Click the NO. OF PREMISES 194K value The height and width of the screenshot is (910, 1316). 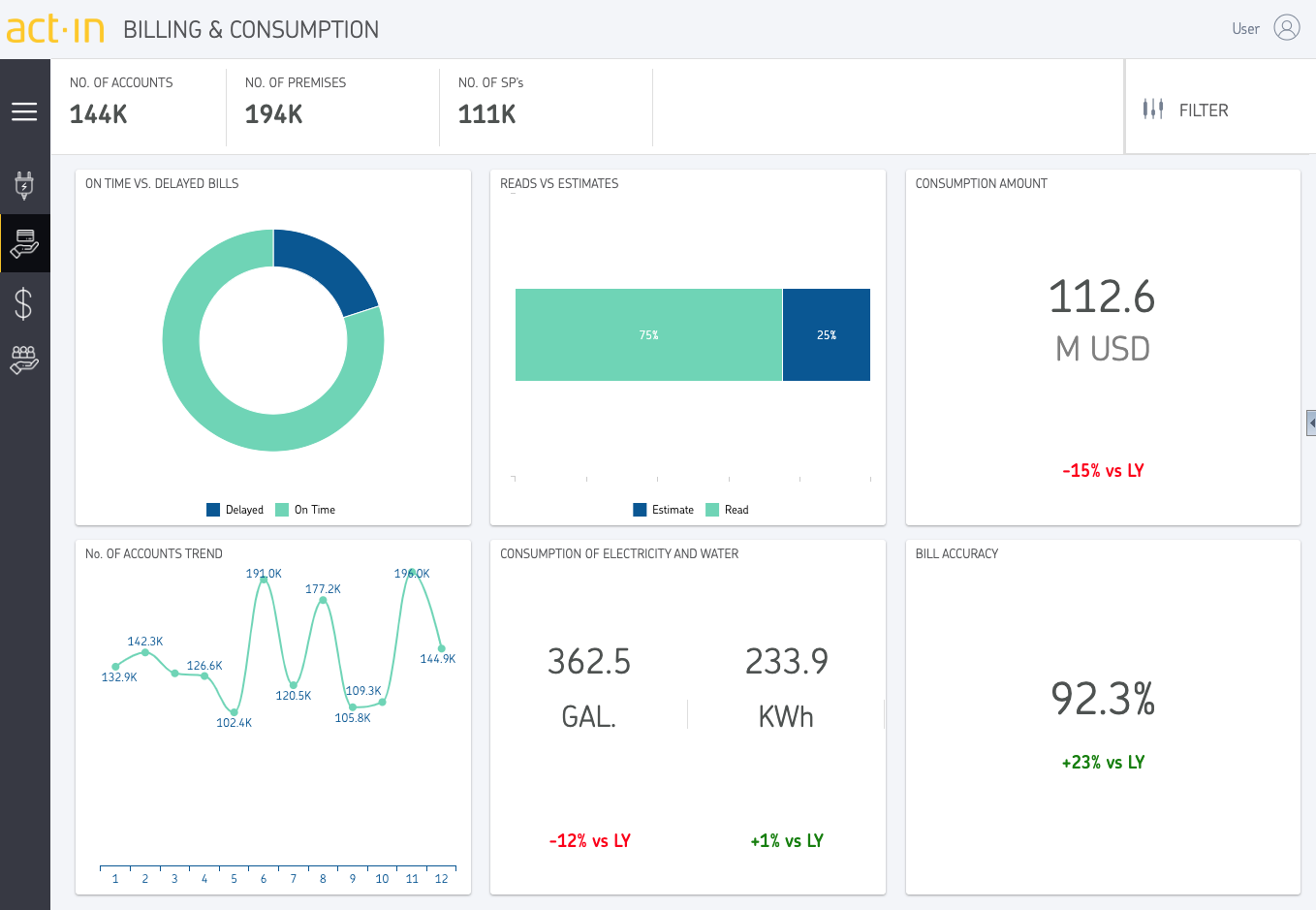tap(274, 114)
